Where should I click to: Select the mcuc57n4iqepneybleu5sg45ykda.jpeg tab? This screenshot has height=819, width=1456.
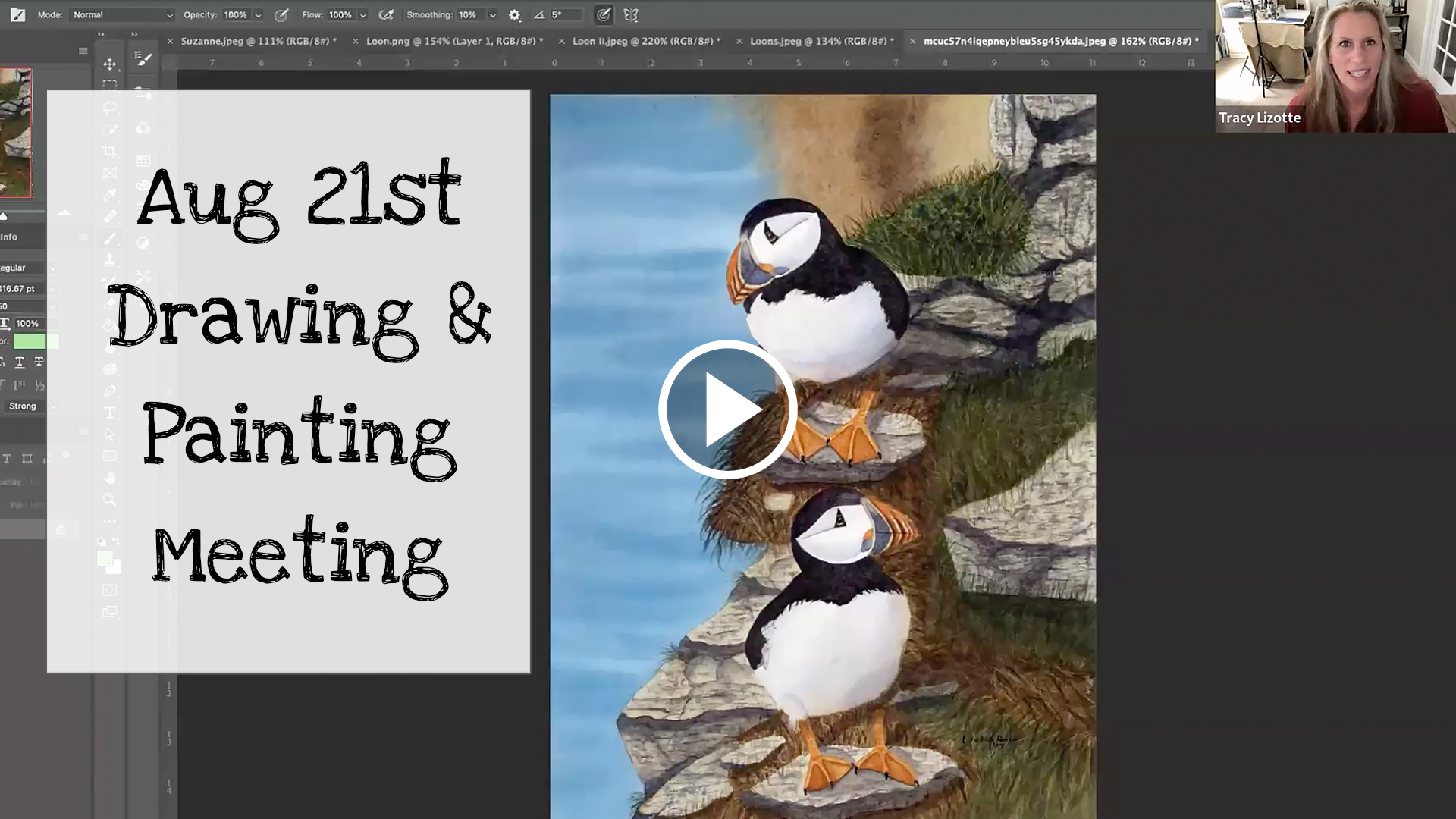click(x=1061, y=41)
